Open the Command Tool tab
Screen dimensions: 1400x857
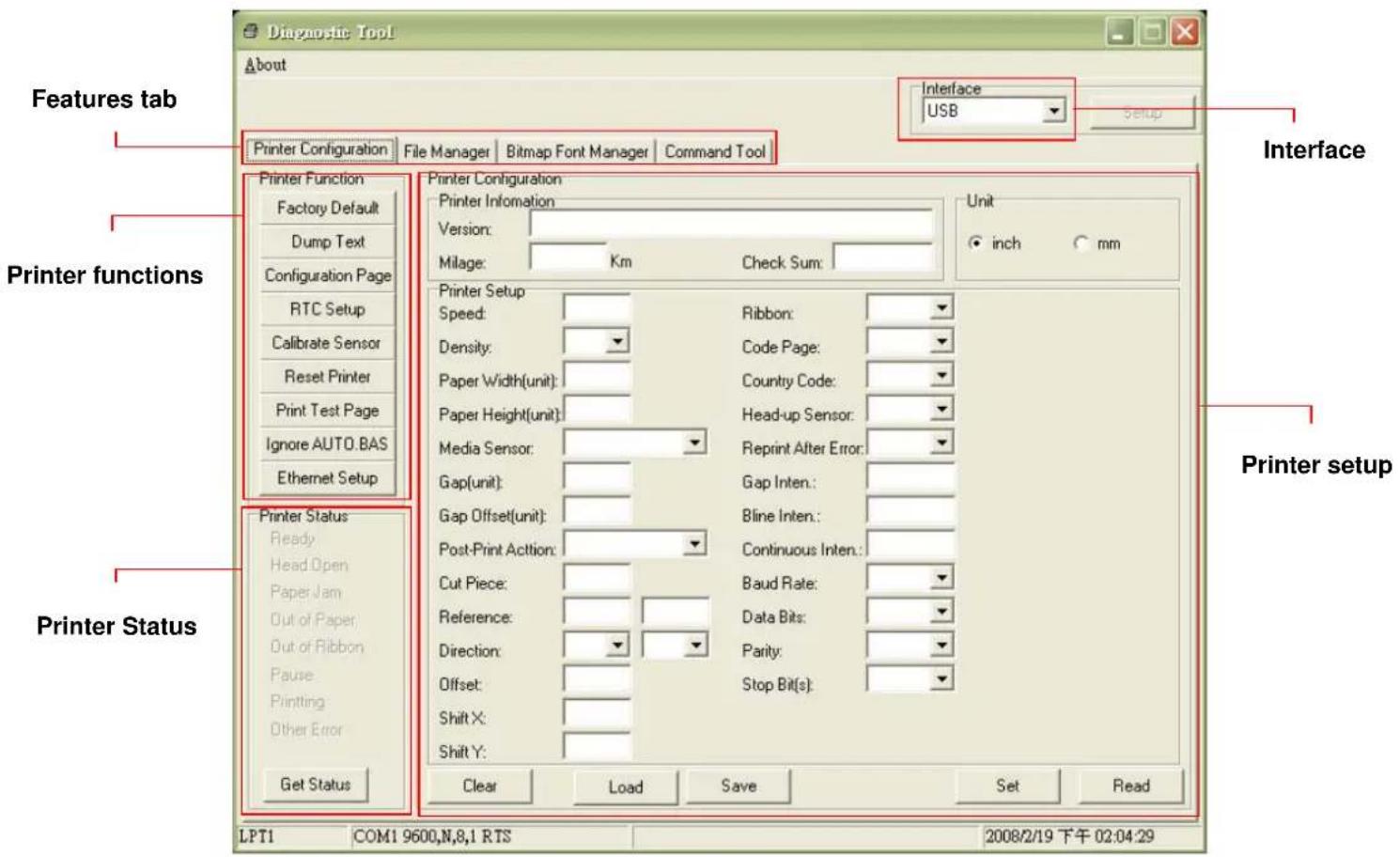pos(715,151)
